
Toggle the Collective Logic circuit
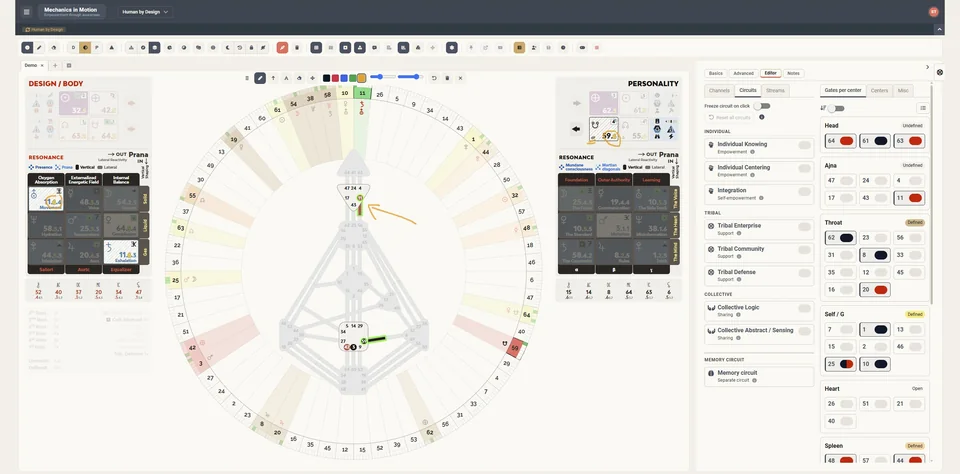point(804,309)
